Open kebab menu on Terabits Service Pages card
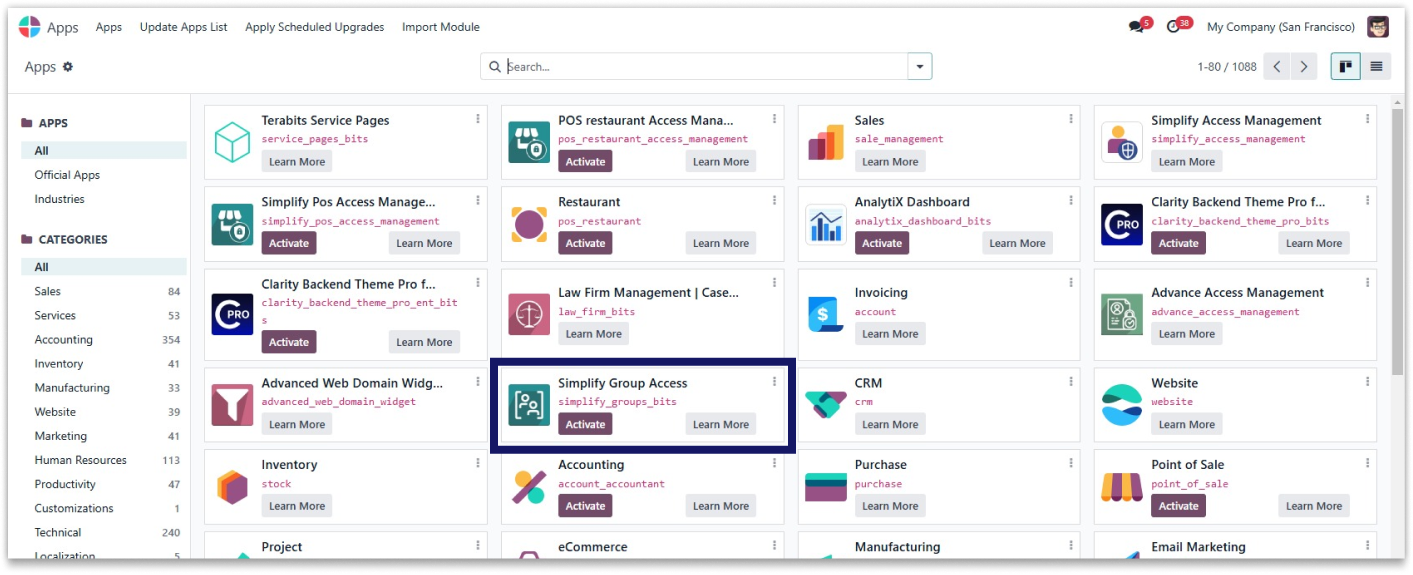 tap(478, 119)
